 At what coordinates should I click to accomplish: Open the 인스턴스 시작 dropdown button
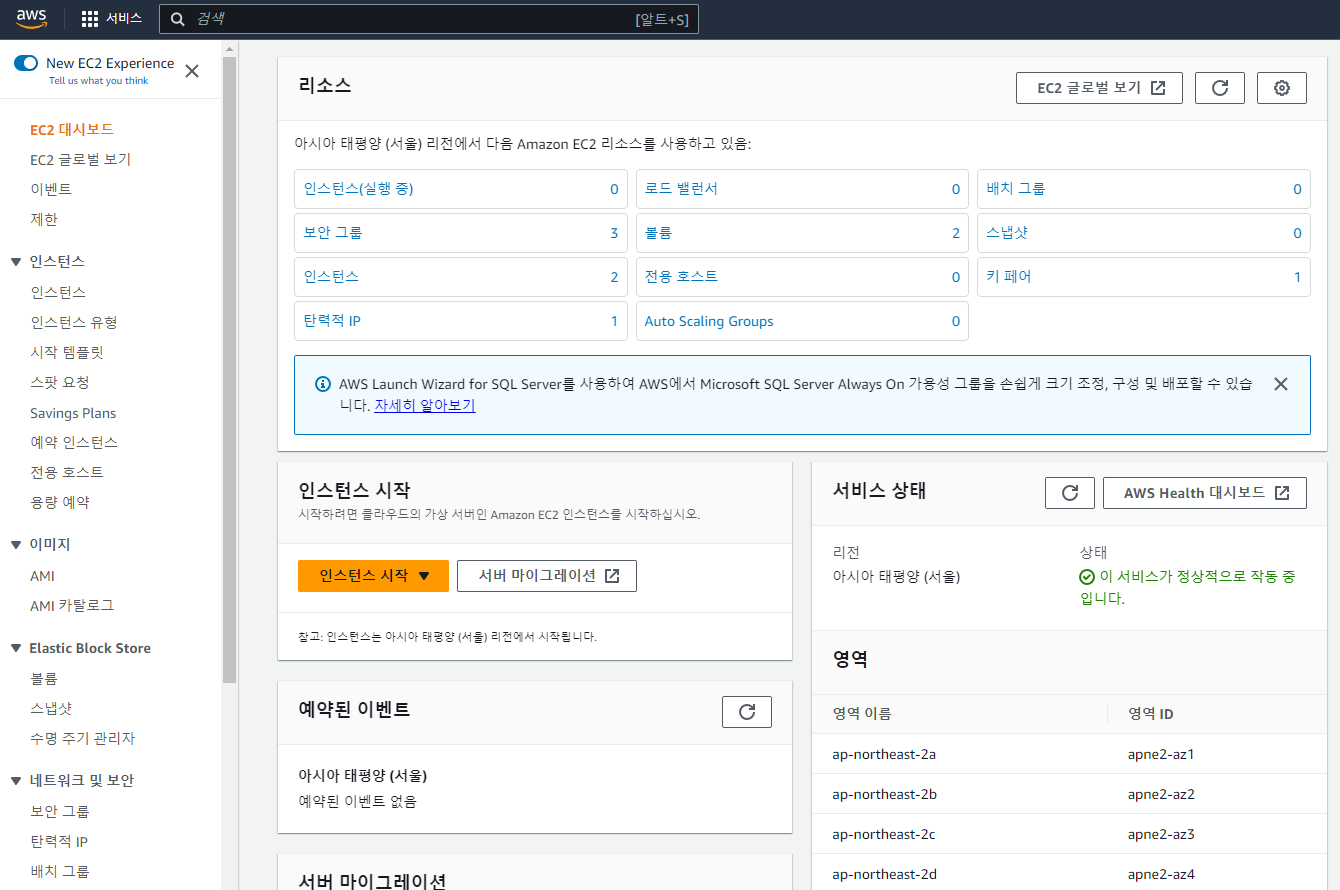tap(373, 576)
